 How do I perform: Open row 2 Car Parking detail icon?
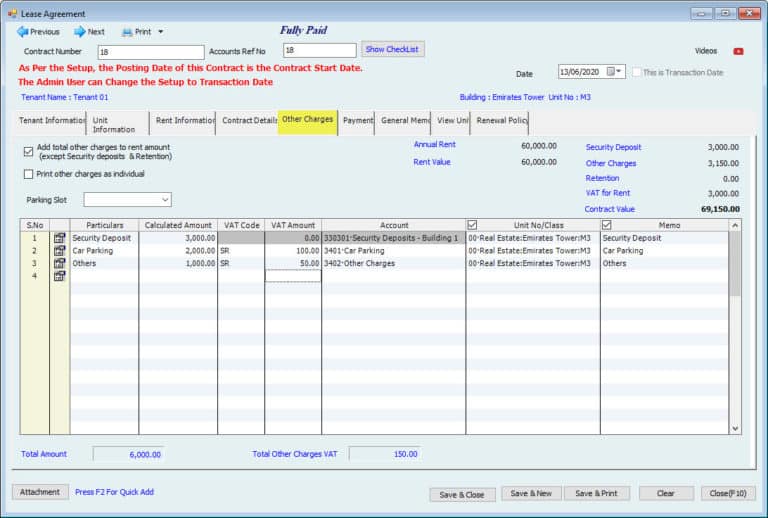(x=59, y=251)
